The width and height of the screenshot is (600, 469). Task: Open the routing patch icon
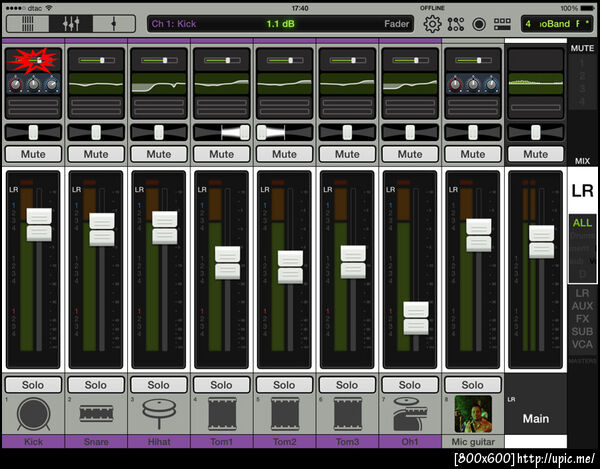pos(456,24)
